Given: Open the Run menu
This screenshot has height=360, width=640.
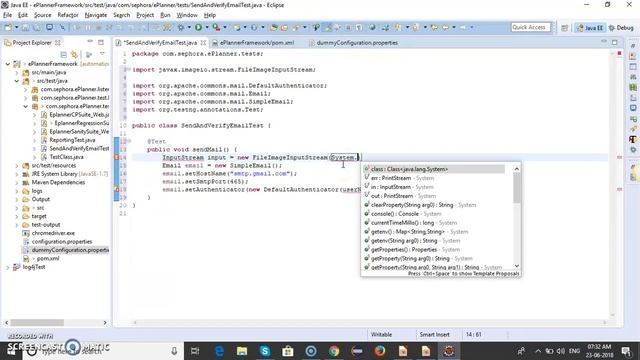Looking at the screenshot, I should point(165,15).
